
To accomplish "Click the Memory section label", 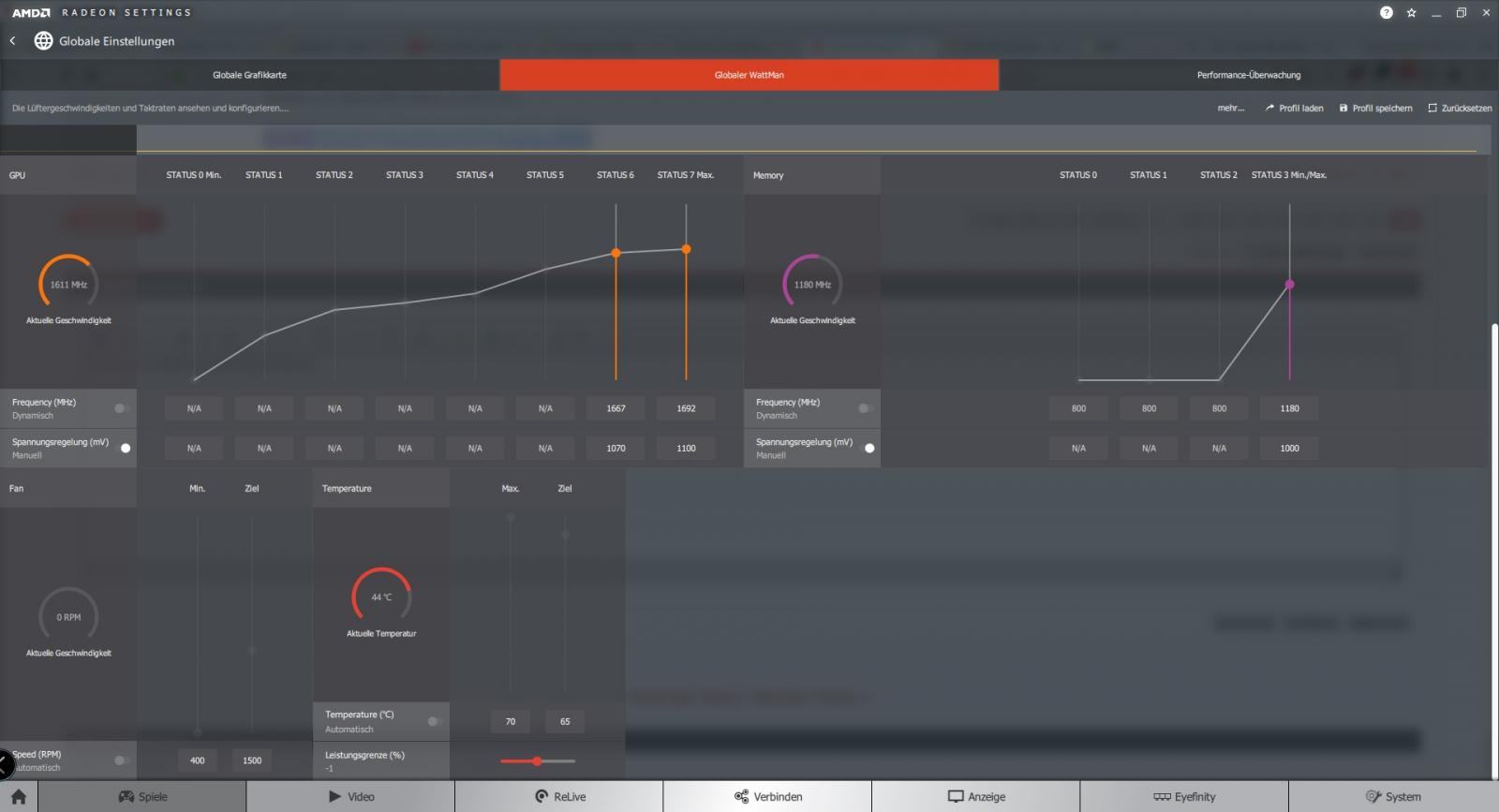I will pyautogui.click(x=768, y=175).
